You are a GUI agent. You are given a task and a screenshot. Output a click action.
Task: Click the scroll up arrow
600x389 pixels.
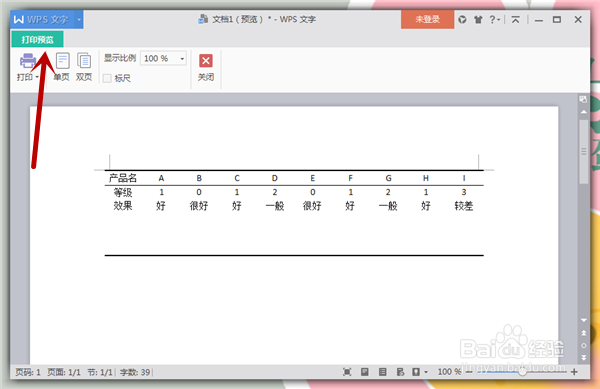click(x=584, y=112)
